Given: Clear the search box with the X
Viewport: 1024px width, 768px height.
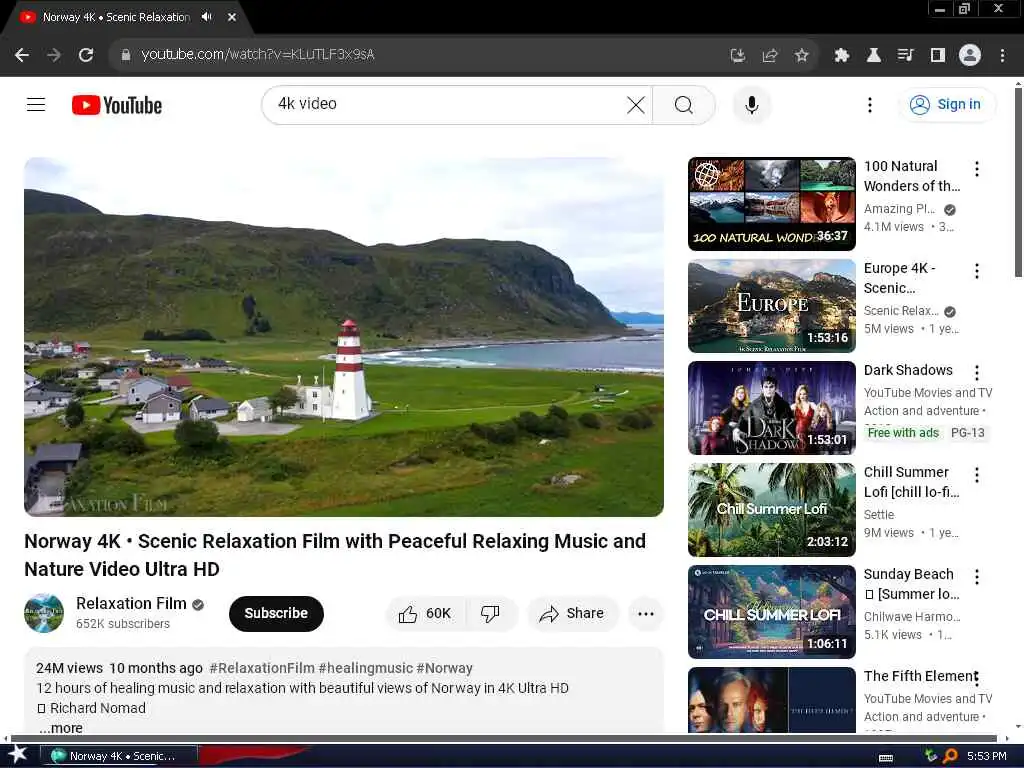Looking at the screenshot, I should click(x=635, y=104).
